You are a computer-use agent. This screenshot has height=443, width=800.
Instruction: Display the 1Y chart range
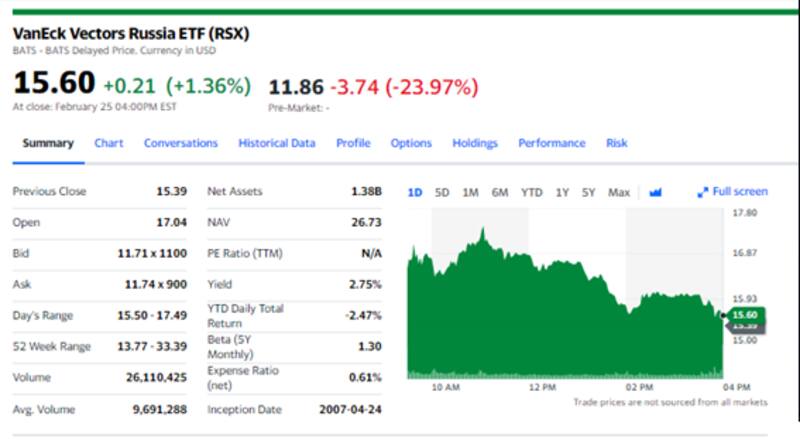(x=563, y=192)
